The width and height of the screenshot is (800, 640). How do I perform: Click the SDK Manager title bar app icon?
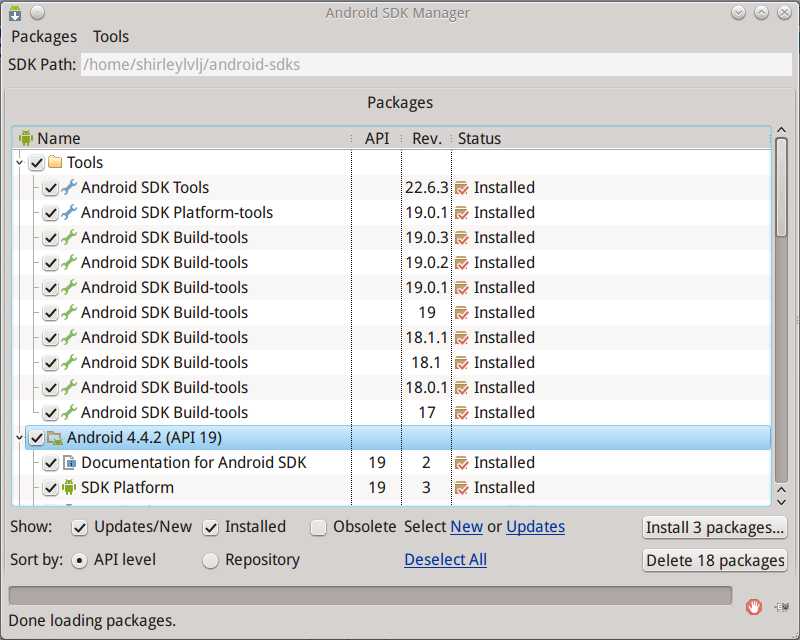pyautogui.click(x=15, y=13)
